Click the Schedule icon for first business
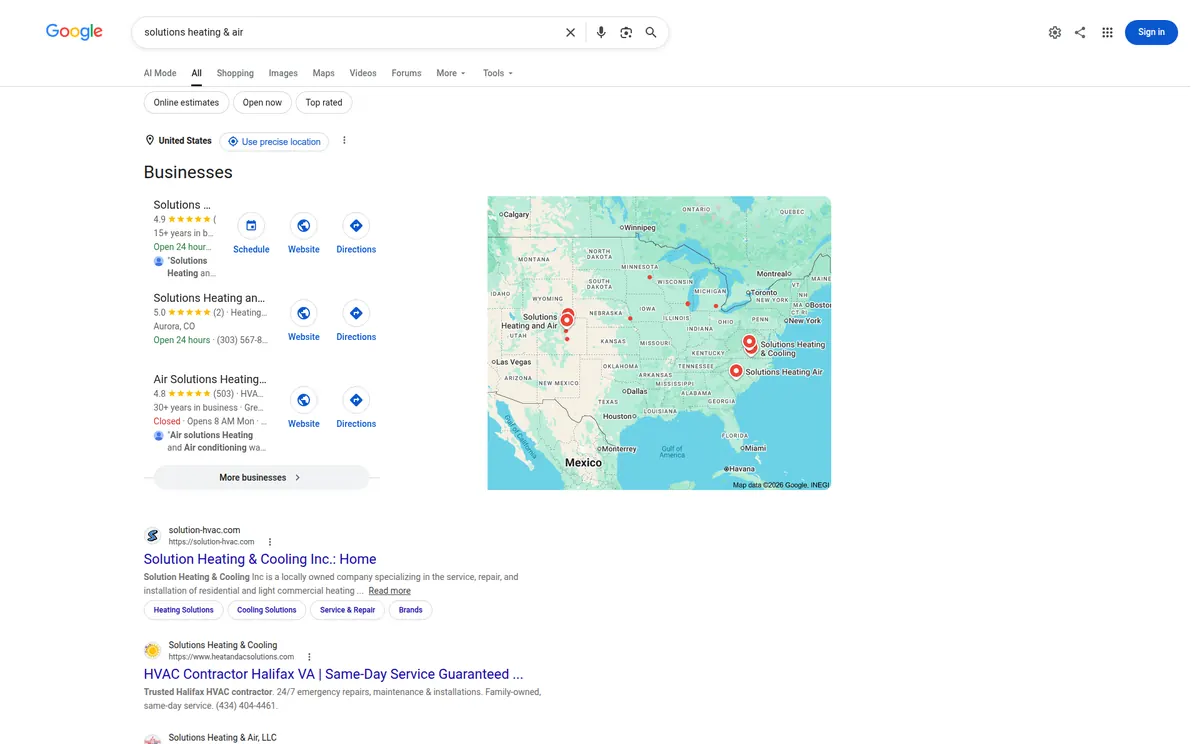 coord(251,226)
